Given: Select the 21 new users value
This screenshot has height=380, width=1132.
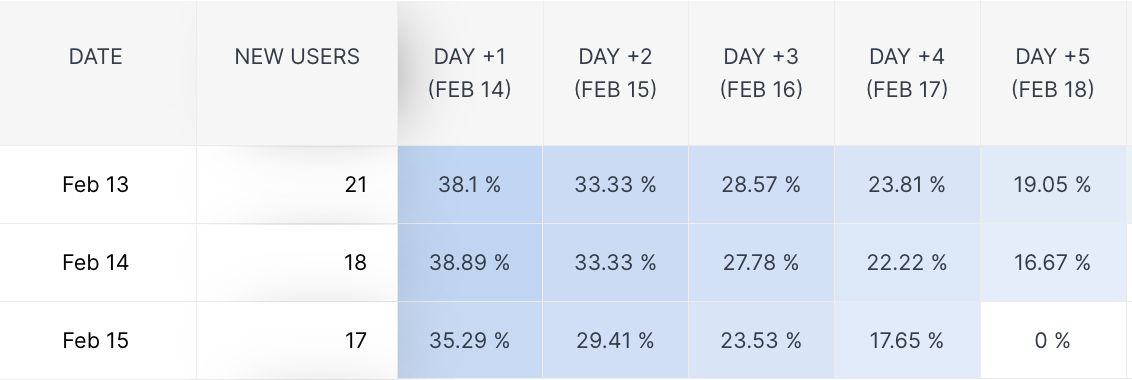Looking at the screenshot, I should pos(356,184).
